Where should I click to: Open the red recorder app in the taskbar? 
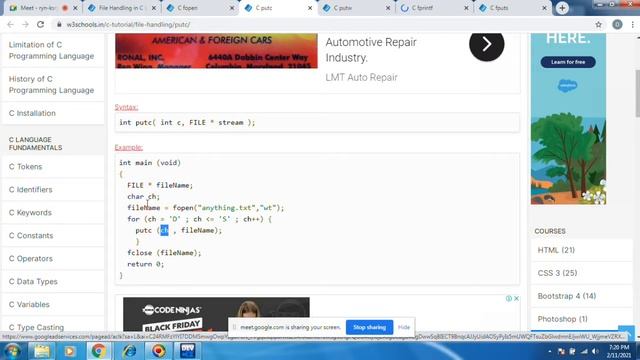click(159, 351)
